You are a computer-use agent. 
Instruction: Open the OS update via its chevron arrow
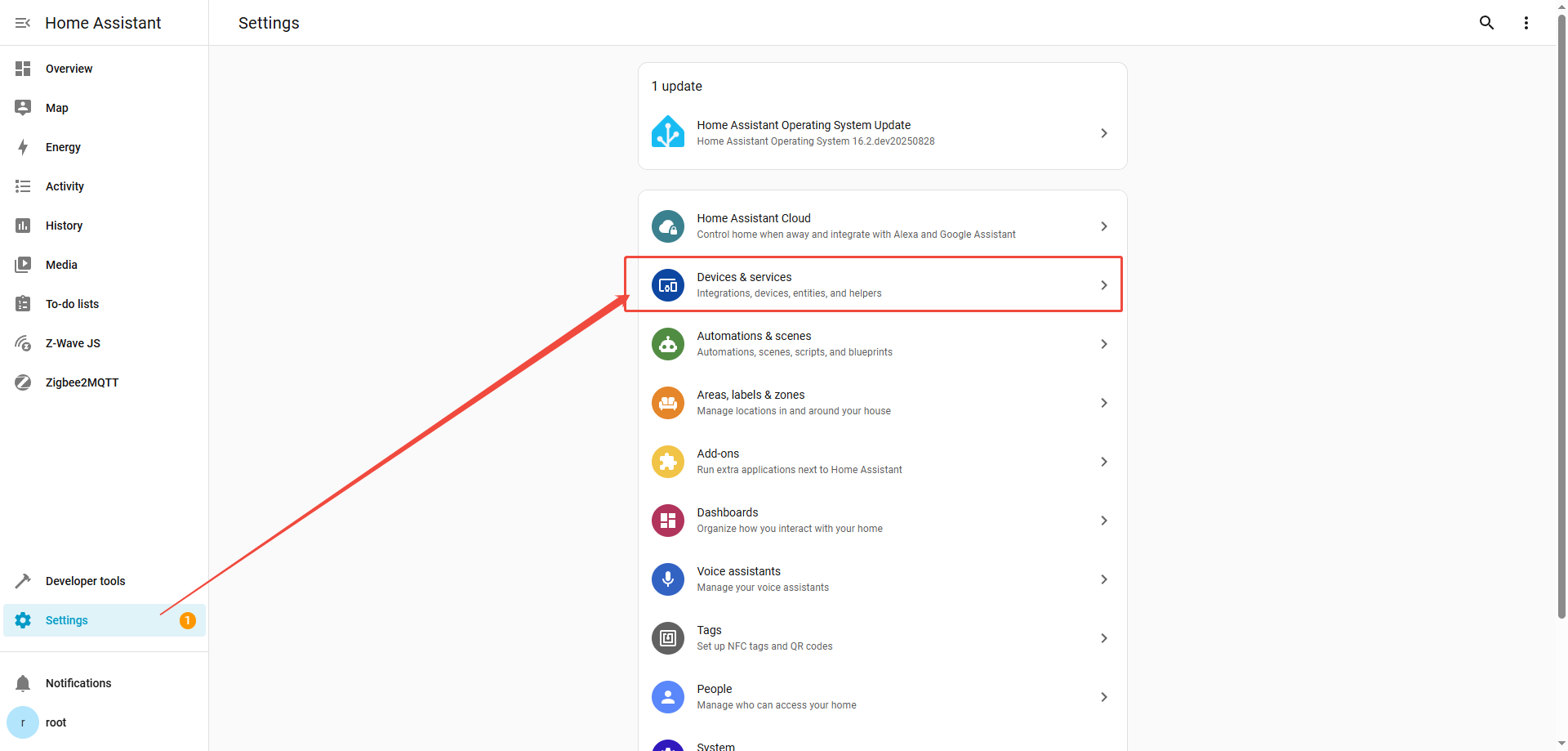point(1103,133)
